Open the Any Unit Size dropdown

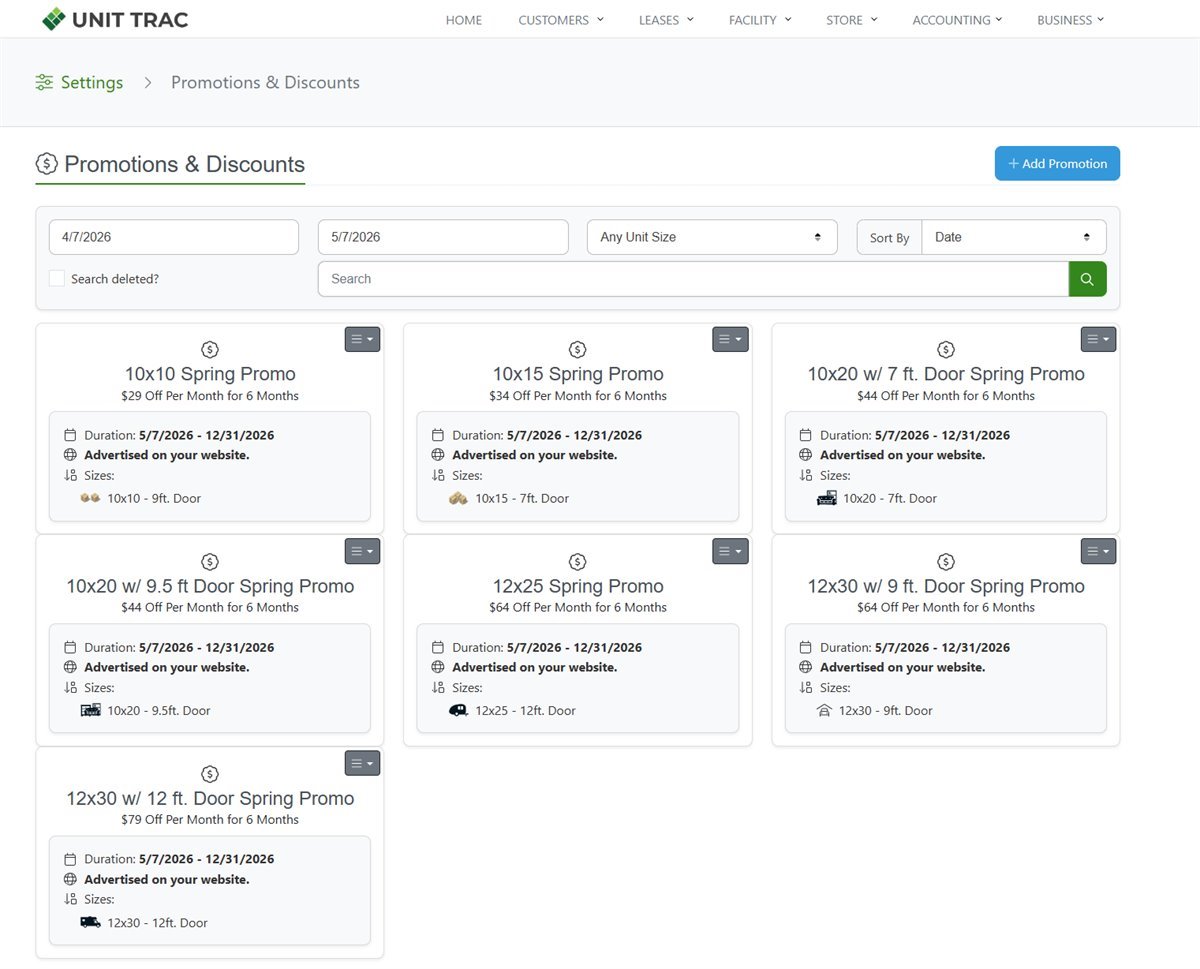click(x=712, y=237)
